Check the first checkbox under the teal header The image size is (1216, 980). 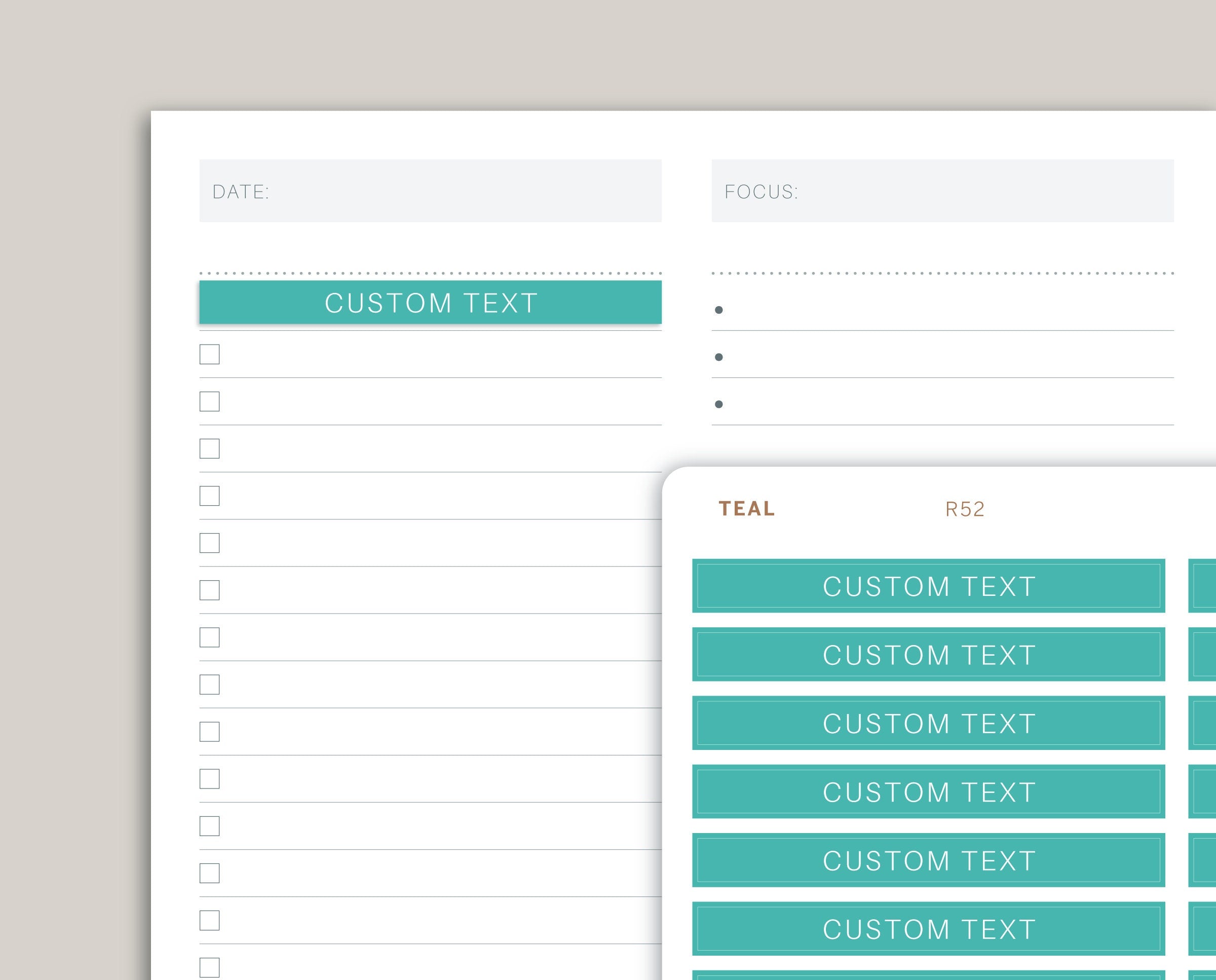(x=209, y=355)
